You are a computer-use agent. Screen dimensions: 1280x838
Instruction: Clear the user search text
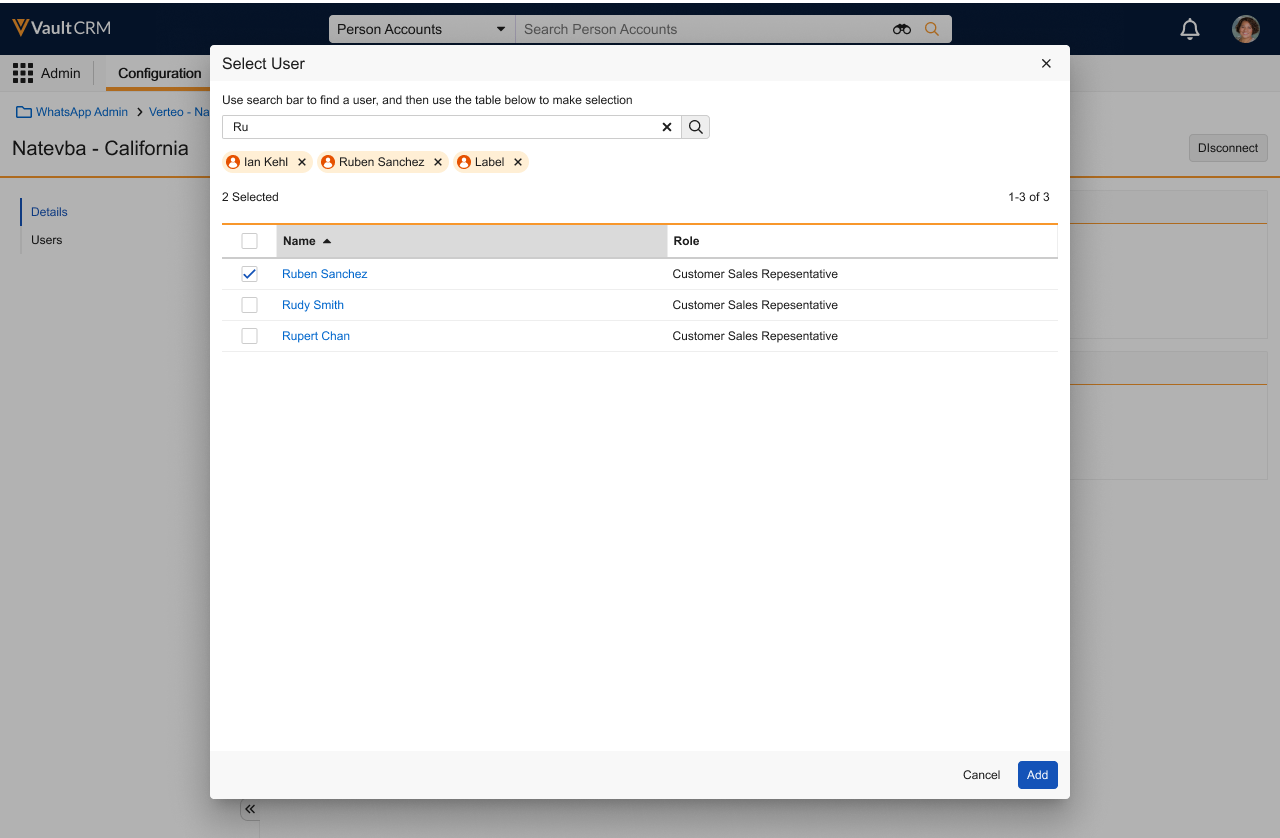pyautogui.click(x=667, y=127)
